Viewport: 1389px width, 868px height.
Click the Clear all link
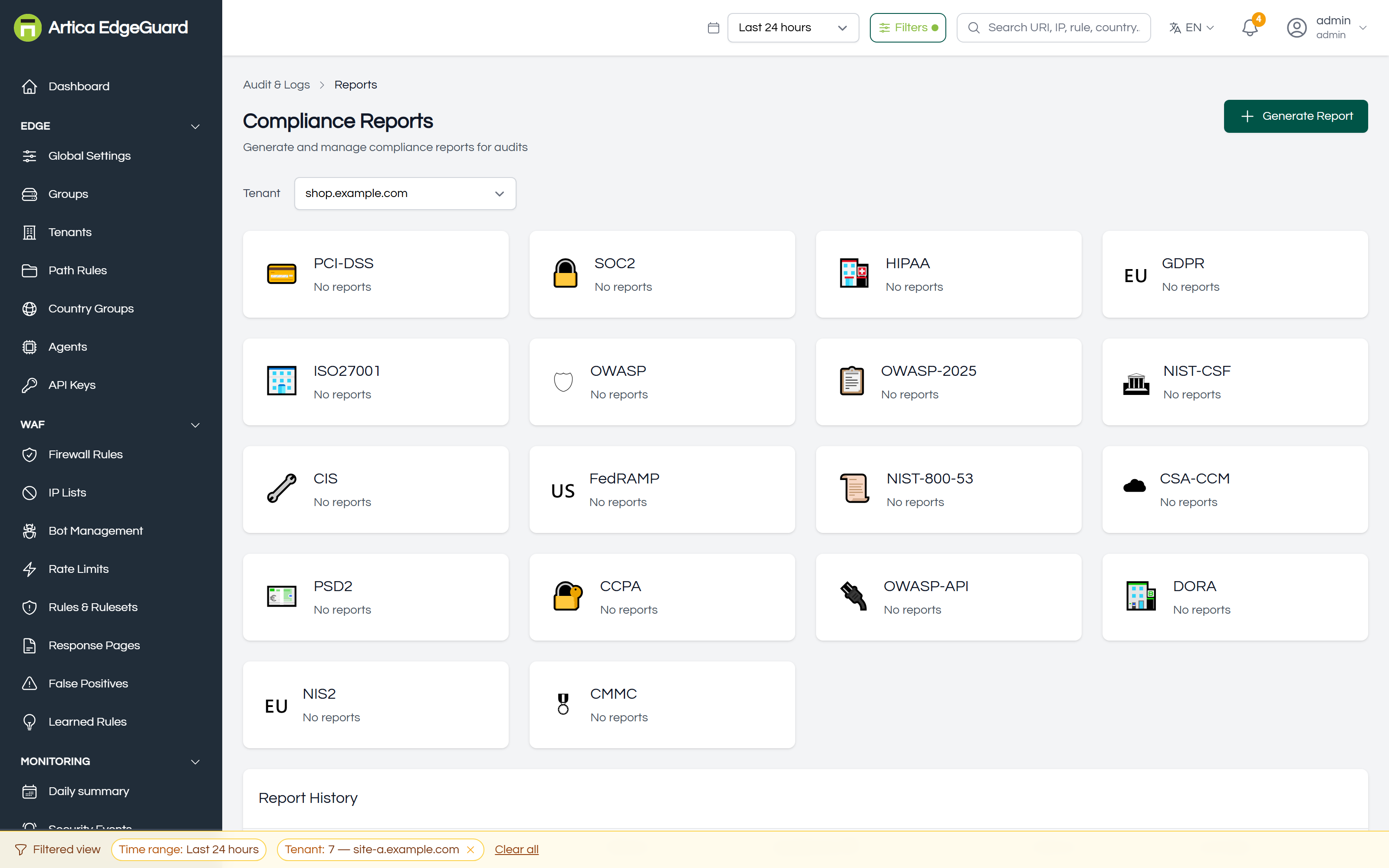(x=516, y=850)
